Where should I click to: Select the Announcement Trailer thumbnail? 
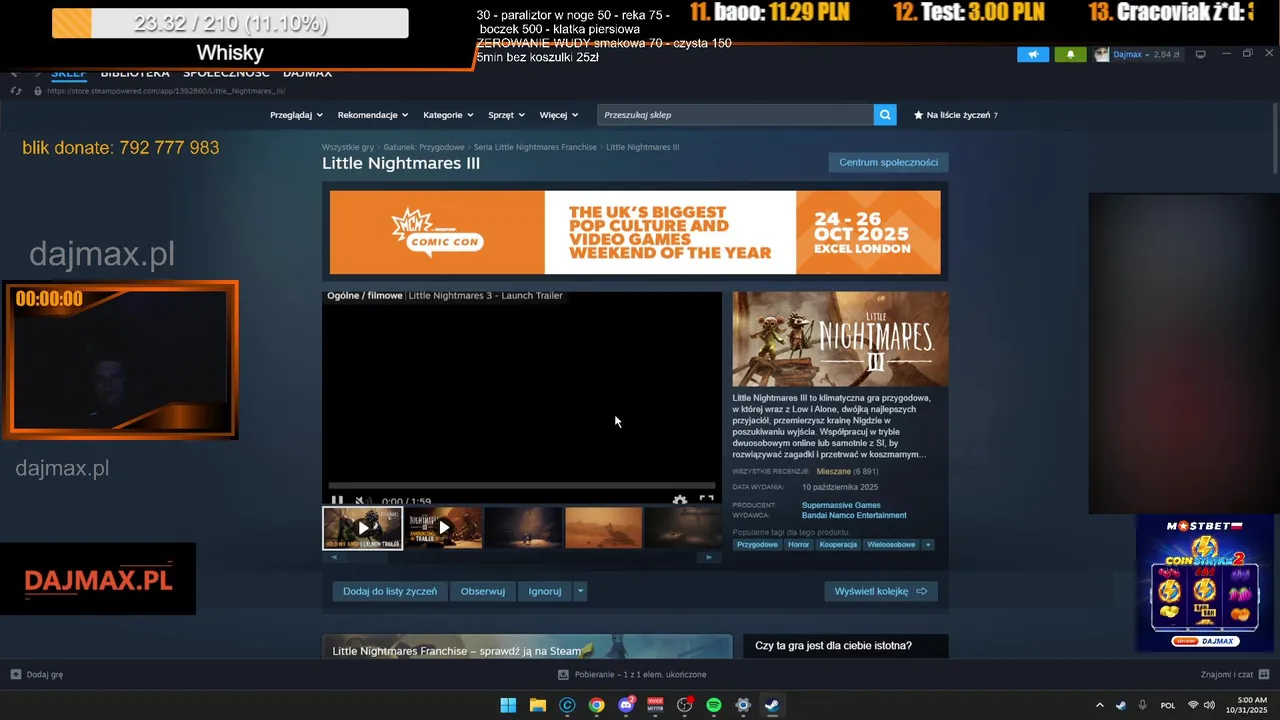click(444, 528)
